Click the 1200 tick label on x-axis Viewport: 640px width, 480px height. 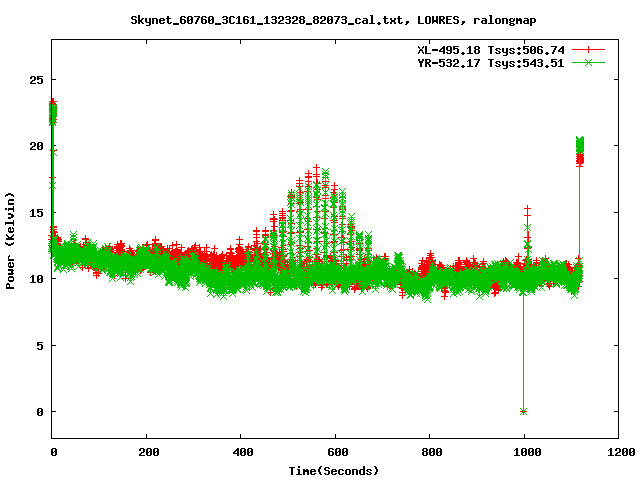618,452
